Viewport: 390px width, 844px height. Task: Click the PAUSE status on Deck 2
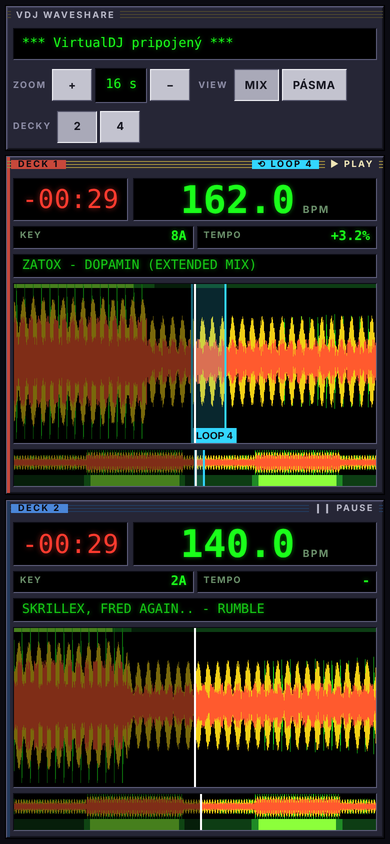[x=345, y=508]
